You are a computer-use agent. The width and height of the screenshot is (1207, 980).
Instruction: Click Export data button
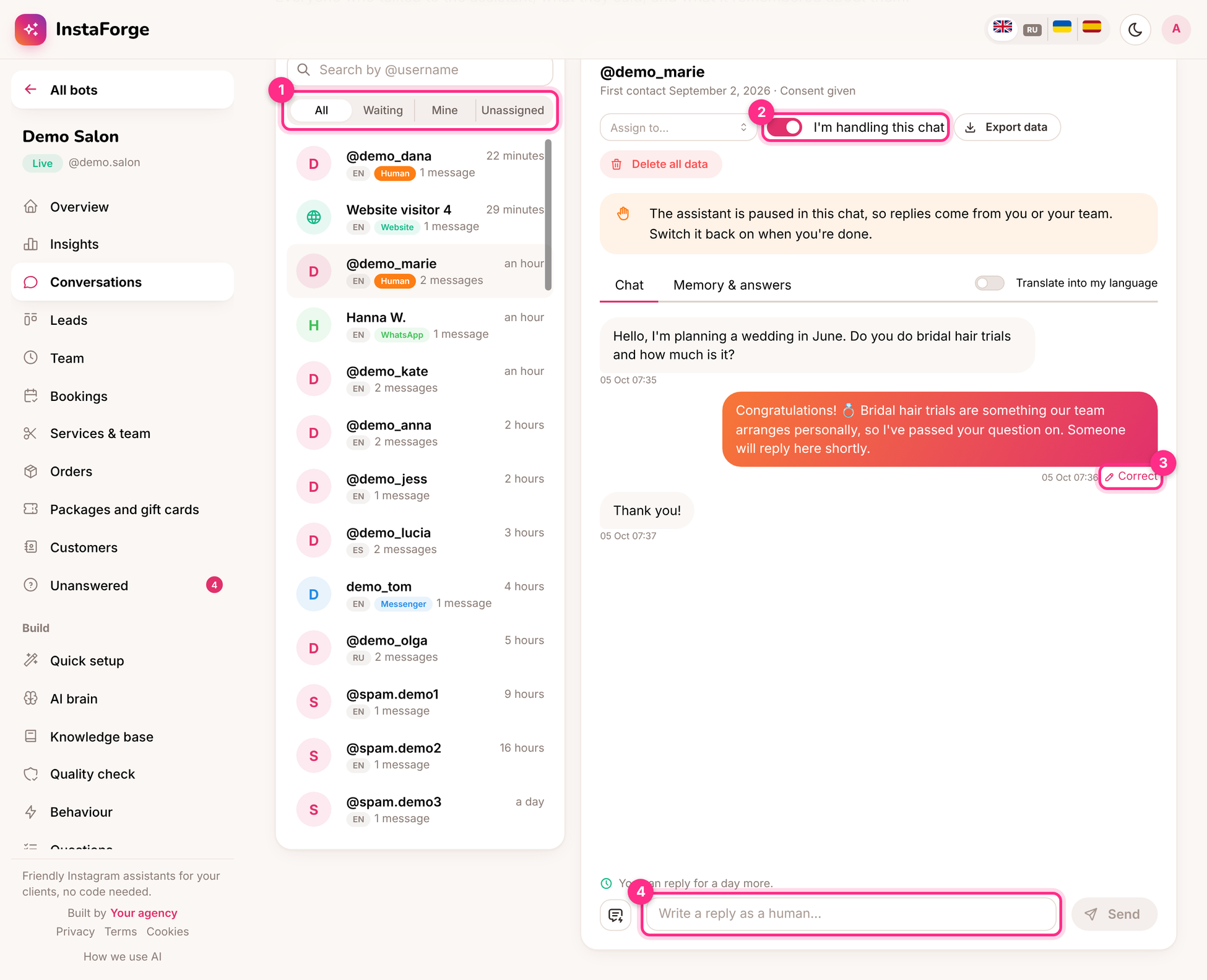tap(1007, 127)
